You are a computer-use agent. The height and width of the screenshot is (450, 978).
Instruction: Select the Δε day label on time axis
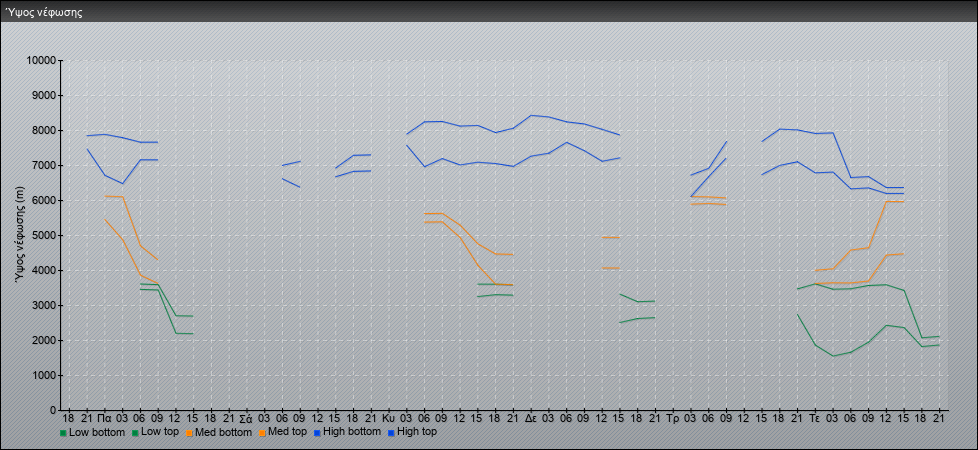pyautogui.click(x=531, y=419)
